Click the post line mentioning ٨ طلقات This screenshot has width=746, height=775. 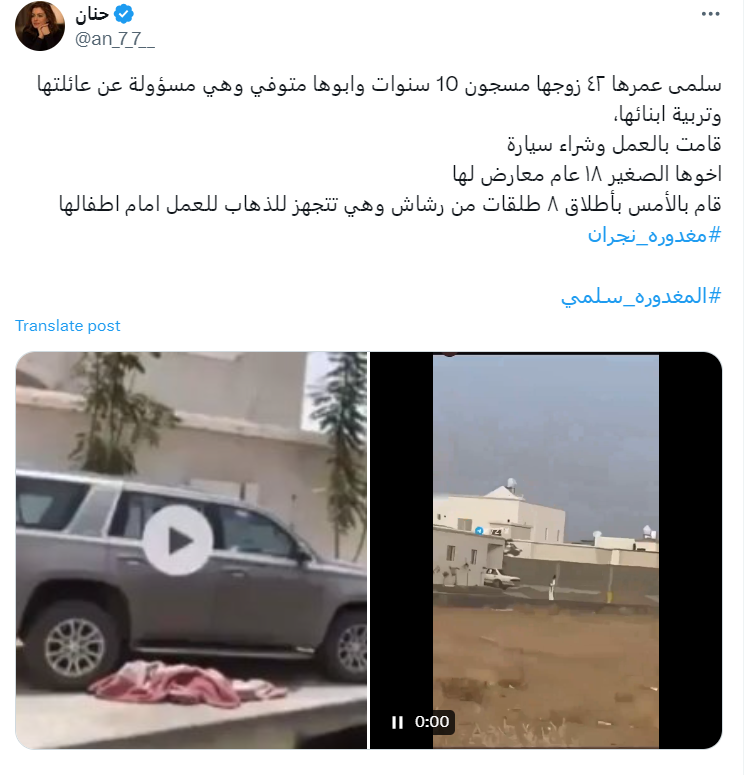click(390, 204)
